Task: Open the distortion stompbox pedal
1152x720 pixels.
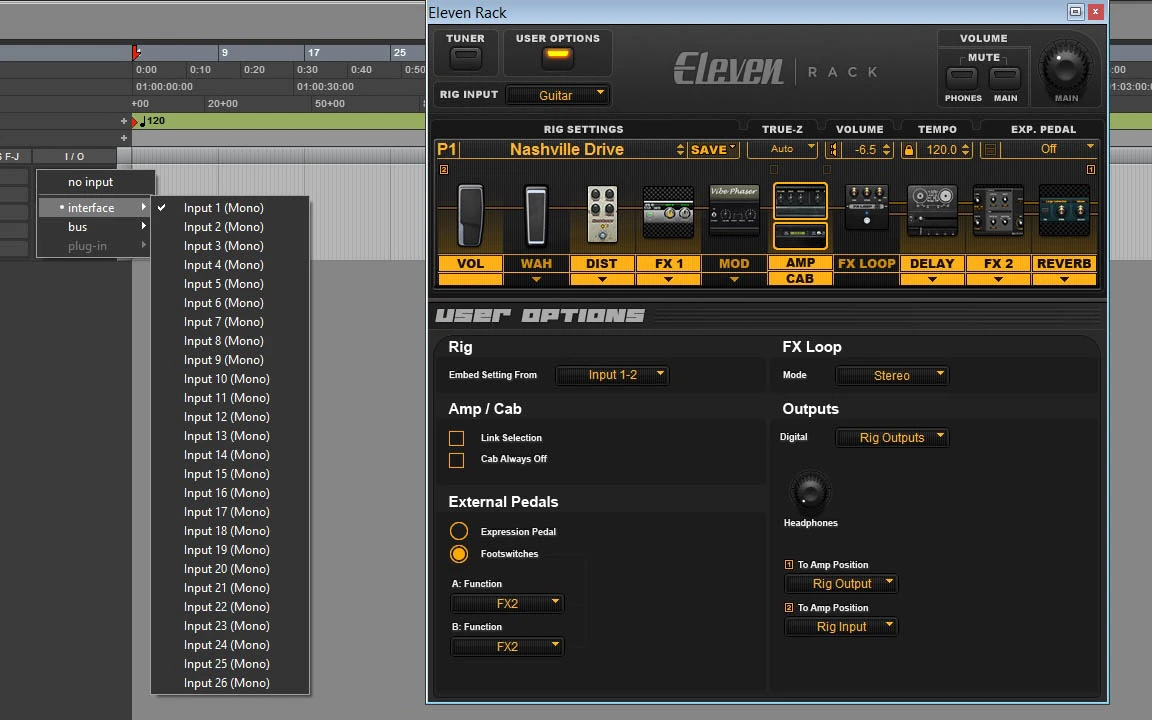Action: (602, 214)
